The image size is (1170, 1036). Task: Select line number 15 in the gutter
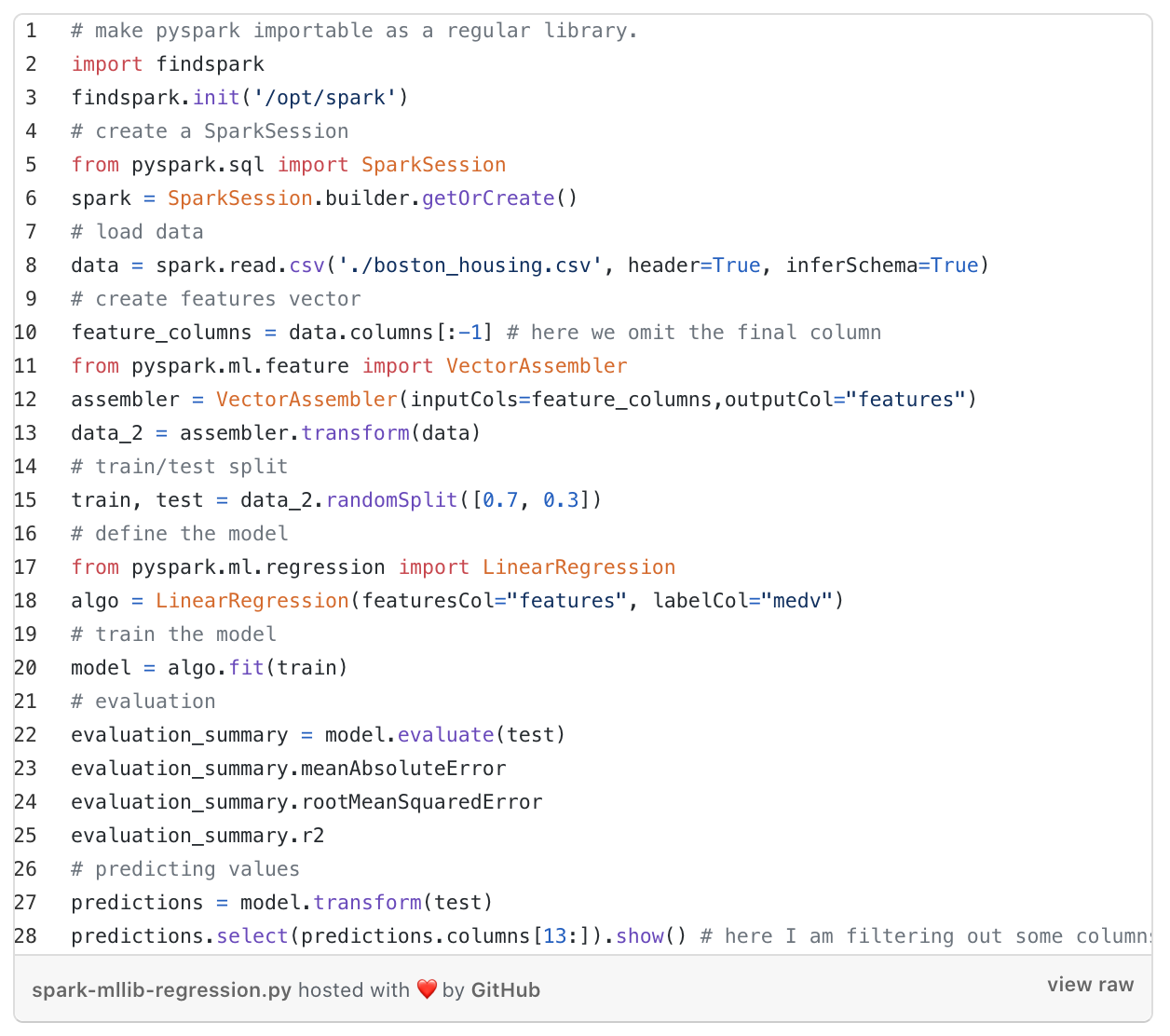pyautogui.click(x=26, y=500)
